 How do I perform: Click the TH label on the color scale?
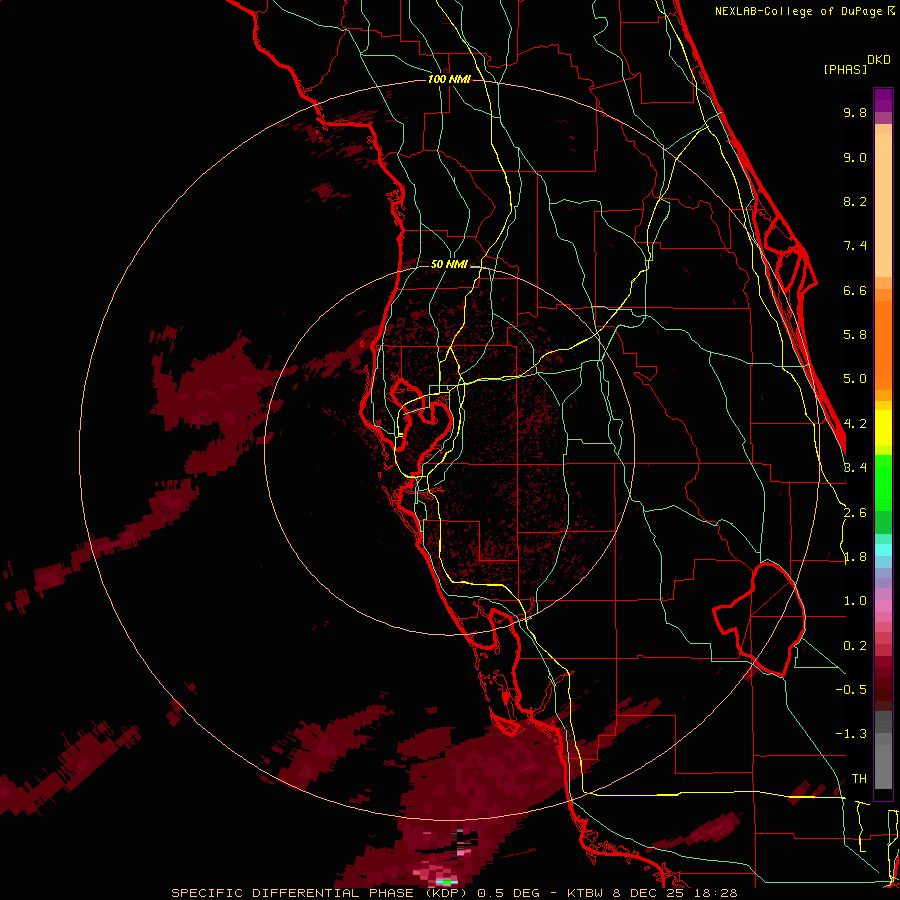pyautogui.click(x=859, y=779)
